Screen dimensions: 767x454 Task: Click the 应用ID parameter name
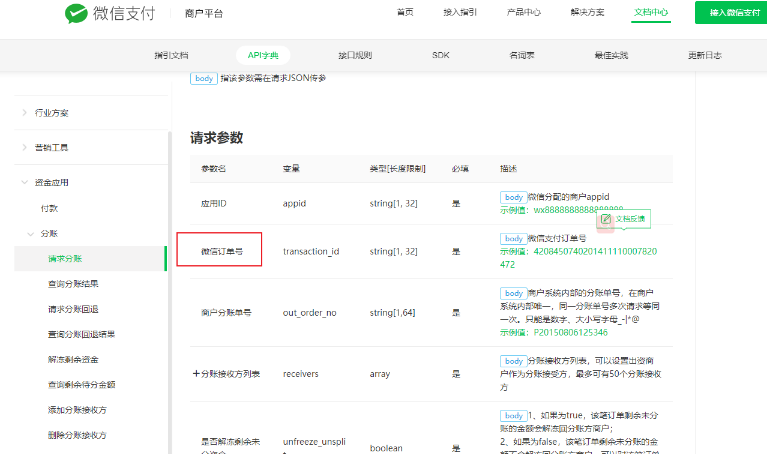214,204
